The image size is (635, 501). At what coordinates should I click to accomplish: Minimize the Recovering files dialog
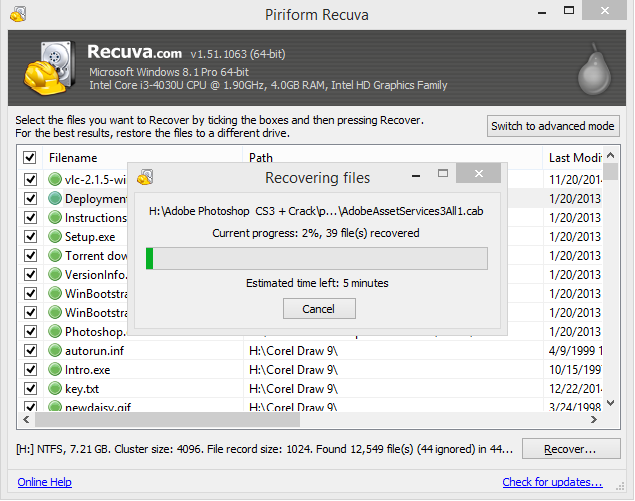pos(416,175)
